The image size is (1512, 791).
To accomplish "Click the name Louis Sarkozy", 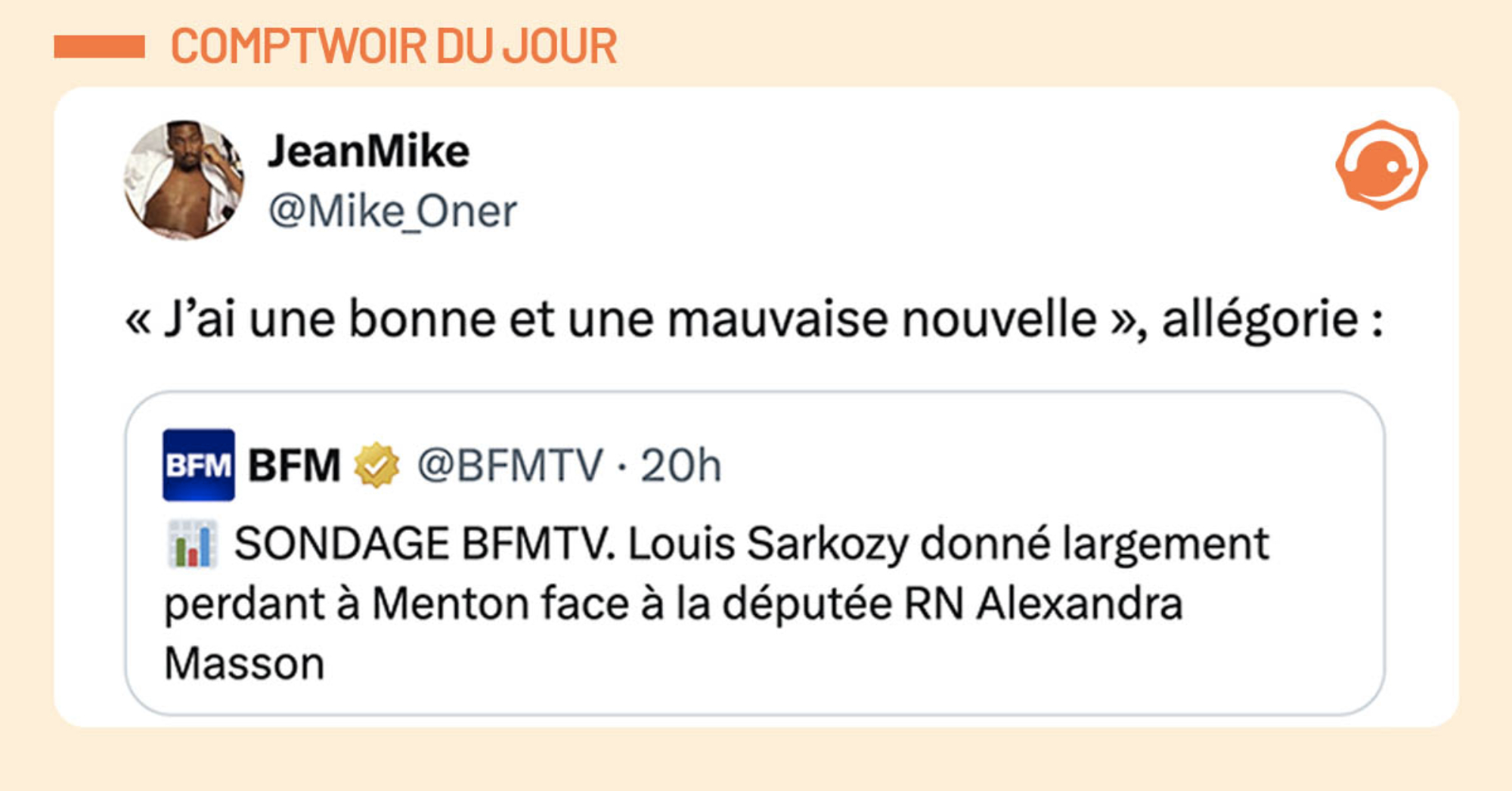I will pos(767,544).
